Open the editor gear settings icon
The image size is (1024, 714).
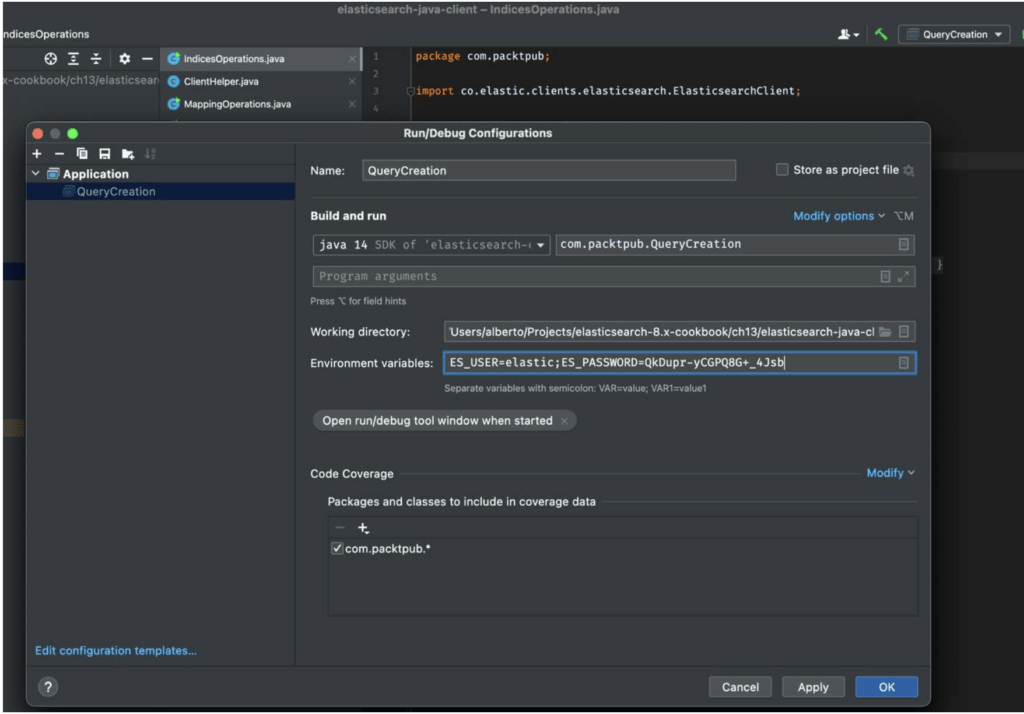[125, 58]
